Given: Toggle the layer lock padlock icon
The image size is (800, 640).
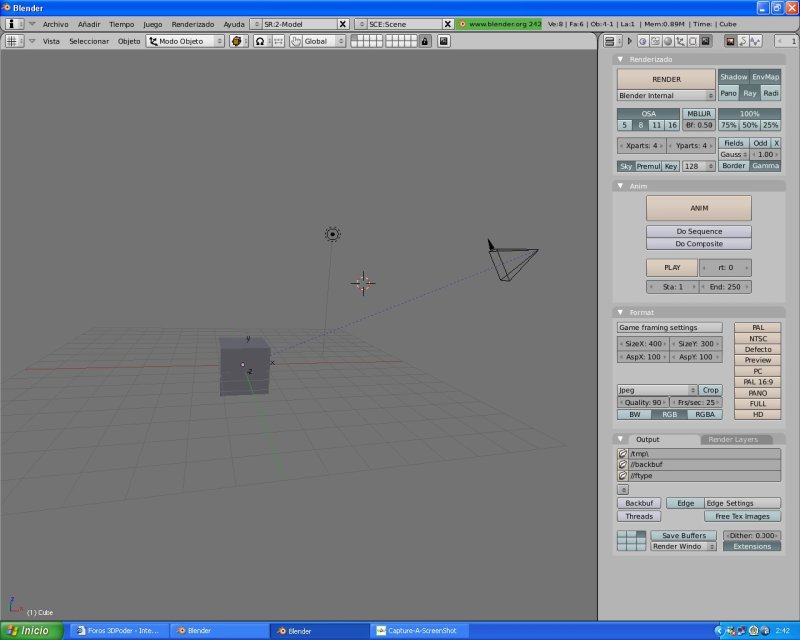Looking at the screenshot, I should 425,41.
